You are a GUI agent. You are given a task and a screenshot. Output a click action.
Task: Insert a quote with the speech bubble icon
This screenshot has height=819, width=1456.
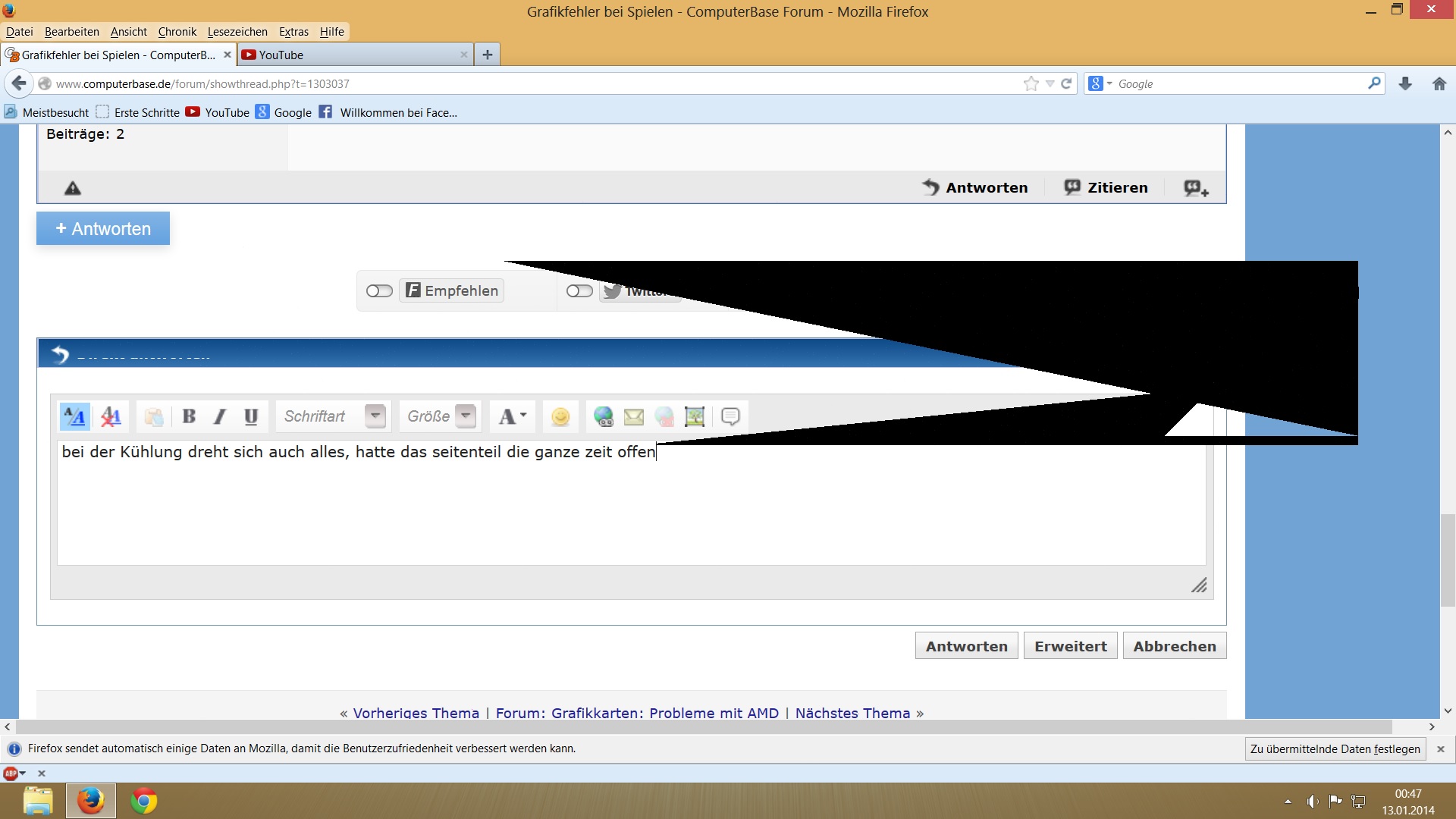click(x=730, y=416)
